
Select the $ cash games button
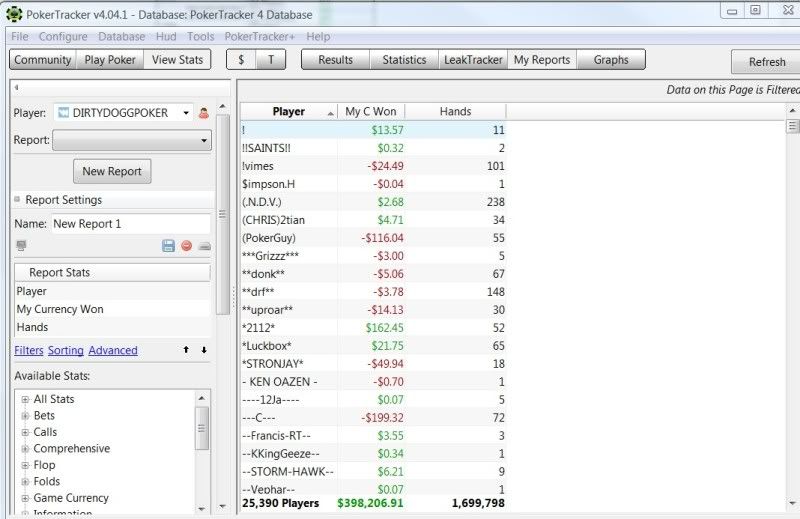pos(241,60)
